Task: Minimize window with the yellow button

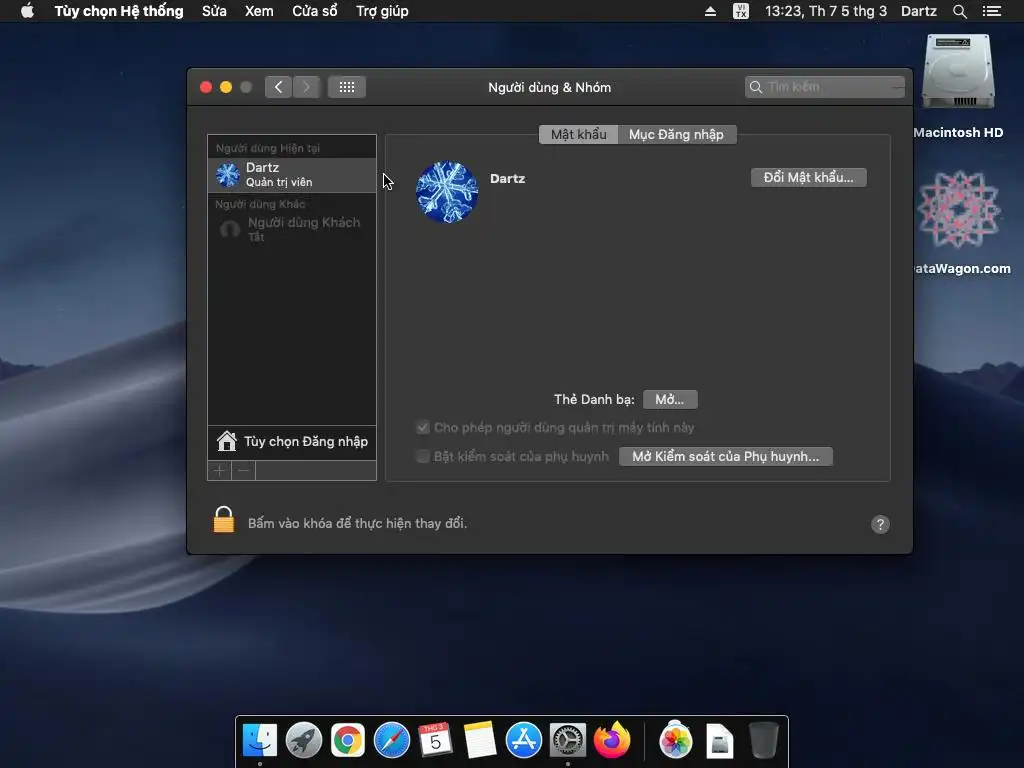Action: click(x=226, y=87)
